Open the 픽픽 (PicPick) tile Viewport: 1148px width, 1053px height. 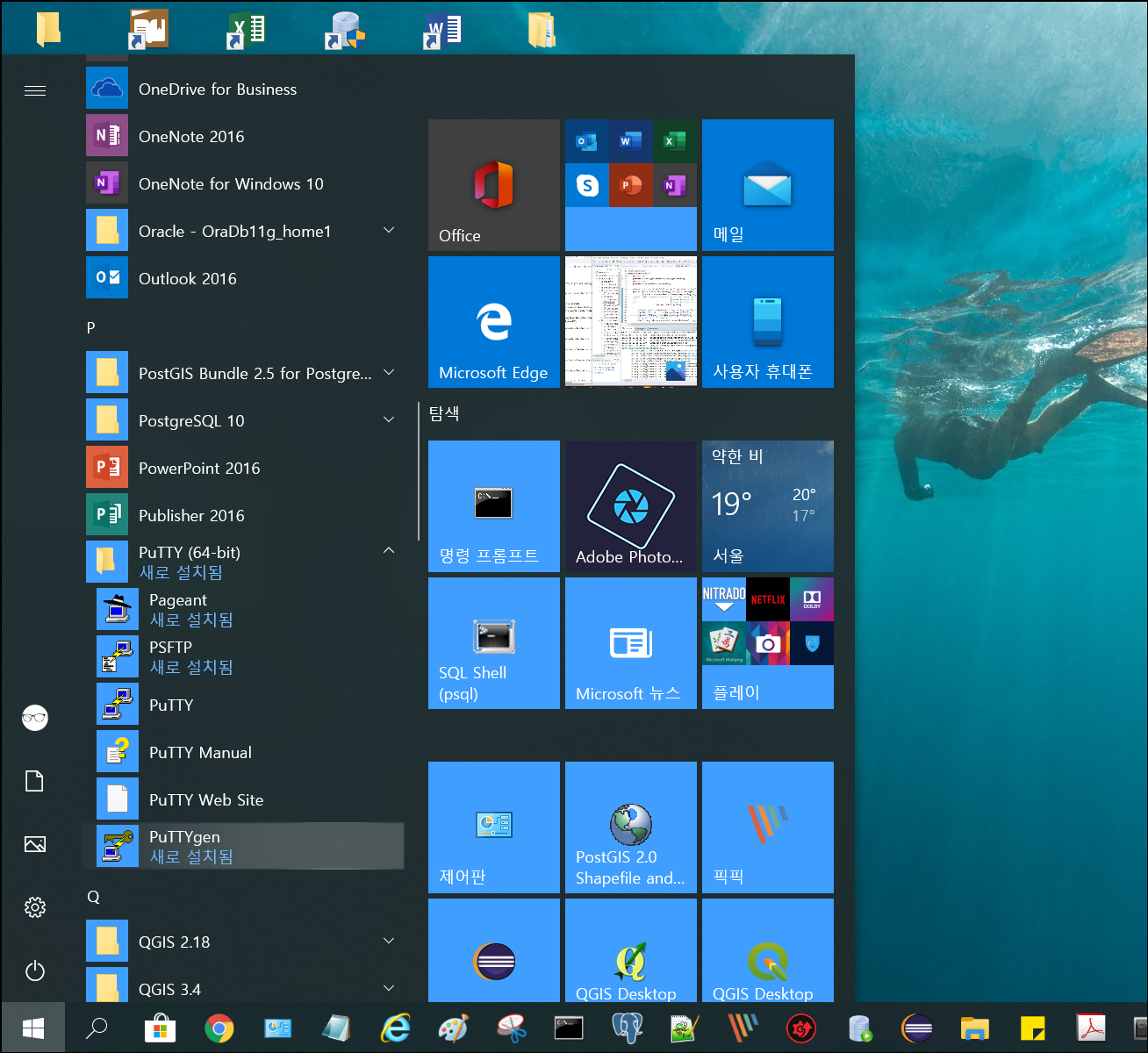(768, 827)
